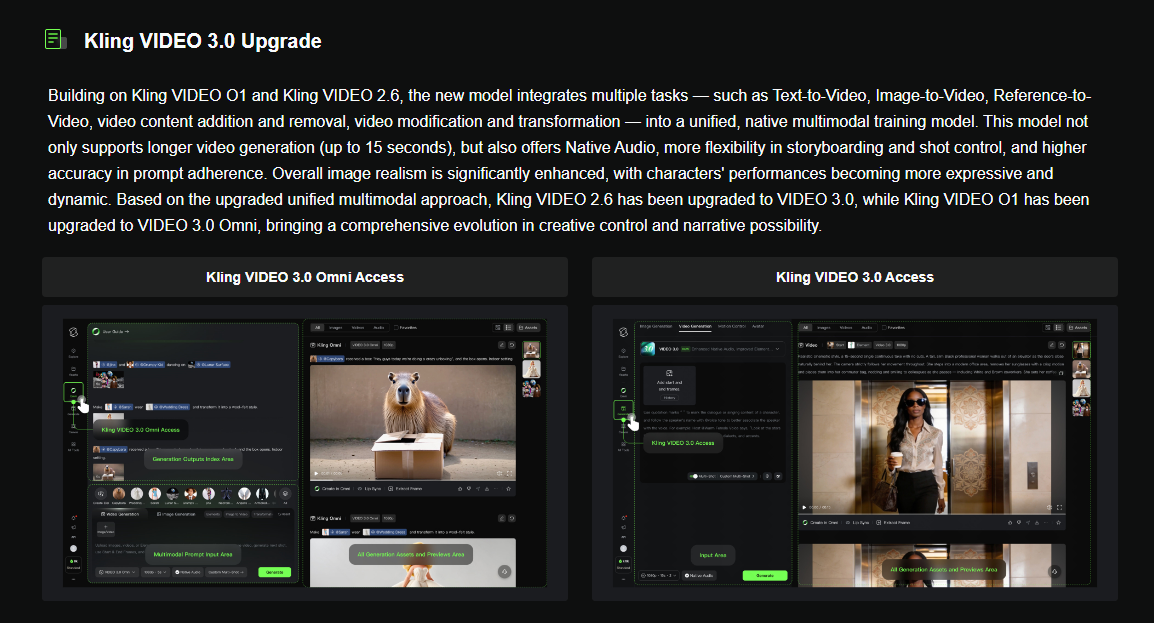The height and width of the screenshot is (623, 1154).
Task: Check the Favorites filter checkbox
Action: point(396,327)
